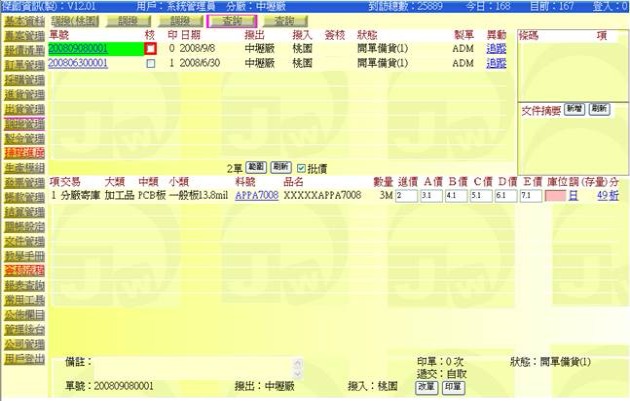Open 訂單管理 in the left sidebar
This screenshot has width=630, height=401.
pos(22,63)
